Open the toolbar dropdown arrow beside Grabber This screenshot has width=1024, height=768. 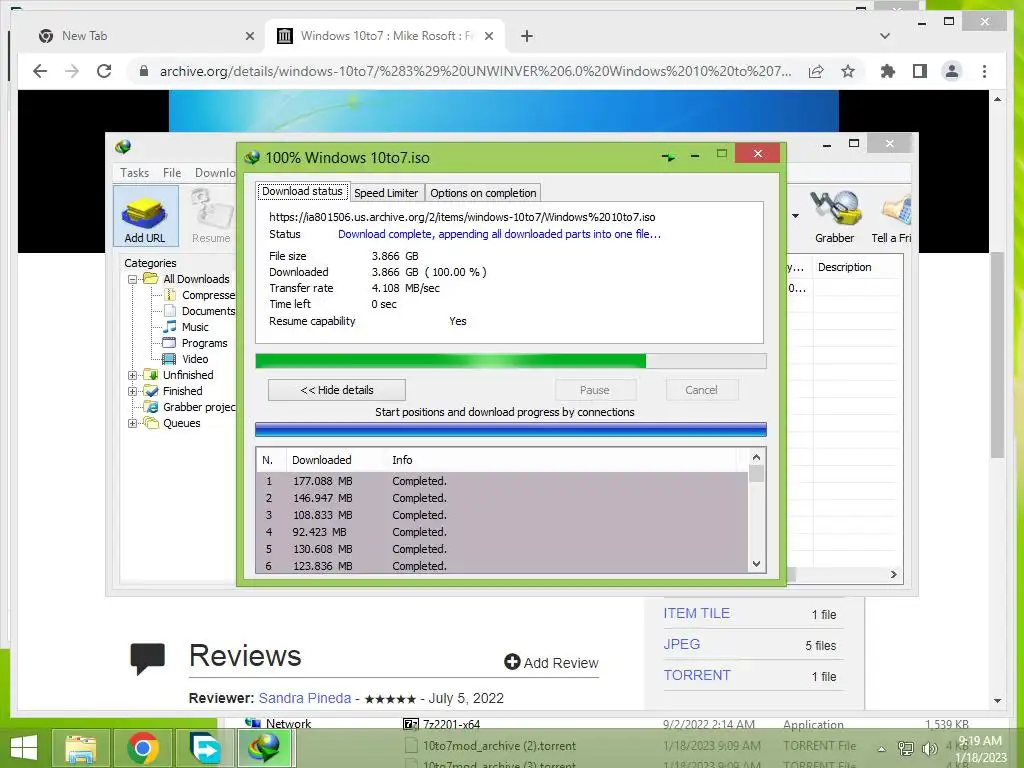795,216
